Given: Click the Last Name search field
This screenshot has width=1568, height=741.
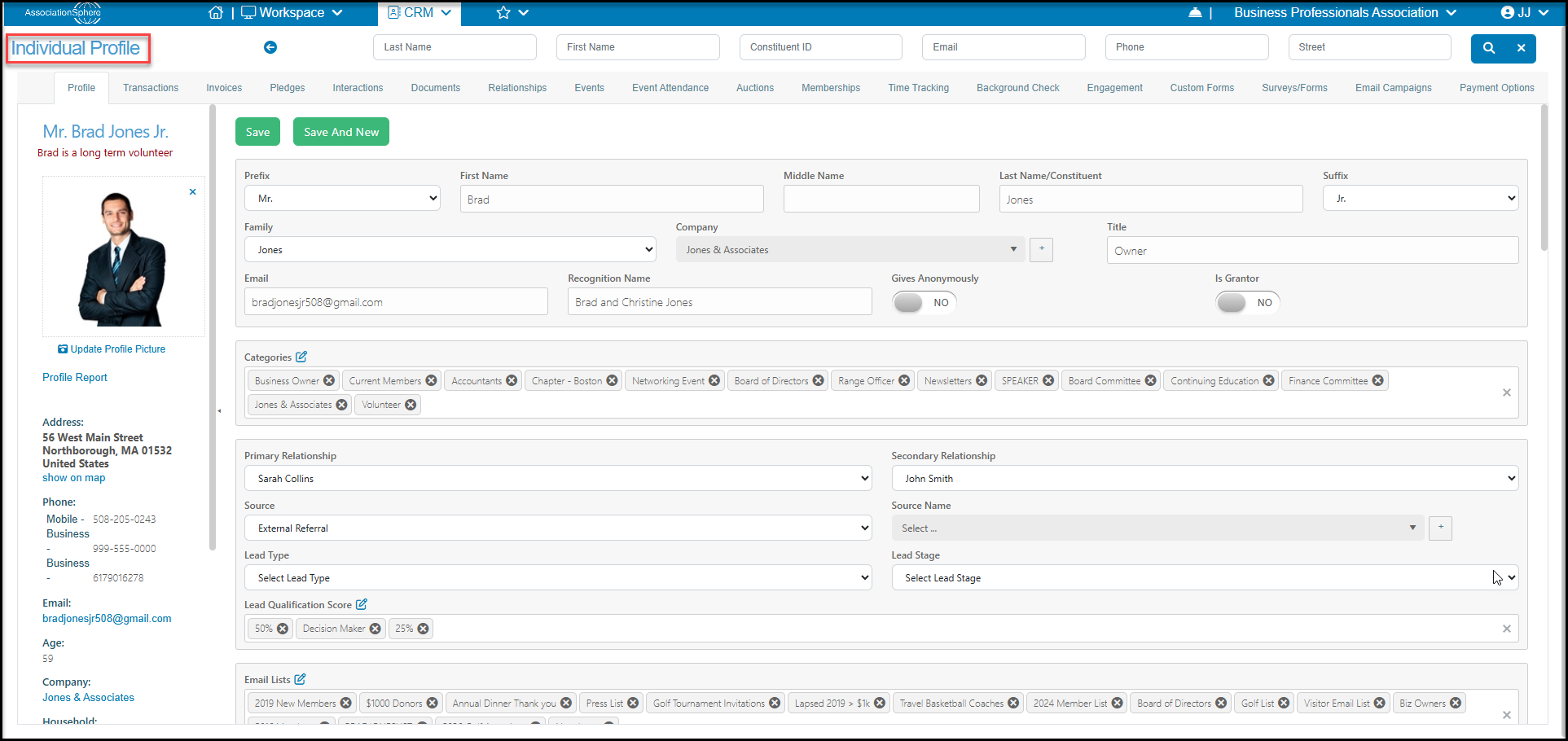Looking at the screenshot, I should click(455, 47).
